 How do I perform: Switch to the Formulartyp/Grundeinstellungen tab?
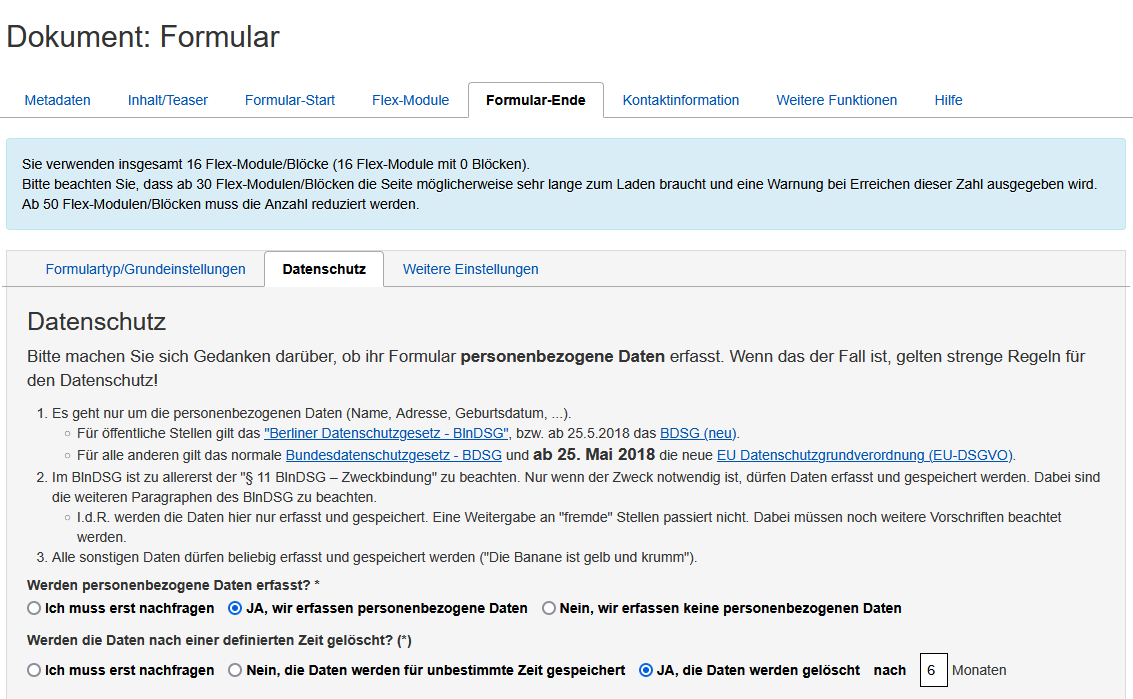coord(145,269)
